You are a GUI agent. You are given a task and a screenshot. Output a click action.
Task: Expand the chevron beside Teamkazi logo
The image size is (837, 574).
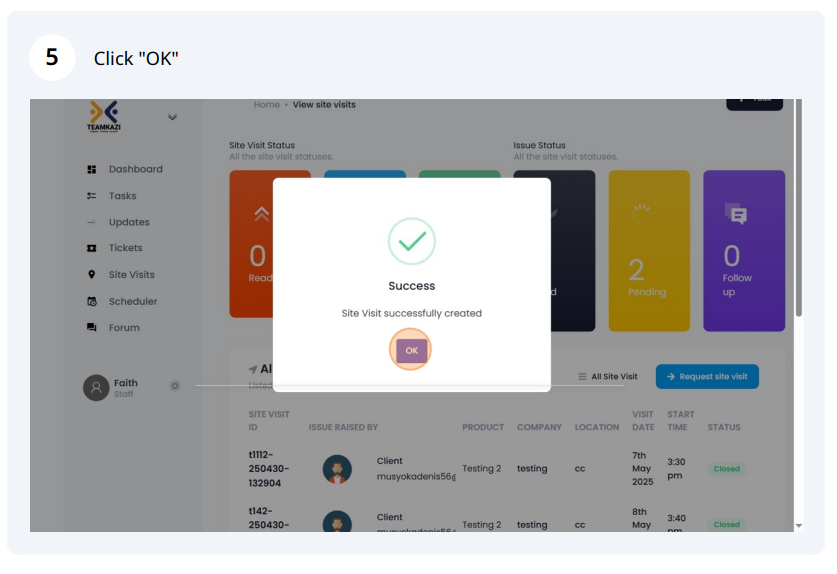(172, 117)
